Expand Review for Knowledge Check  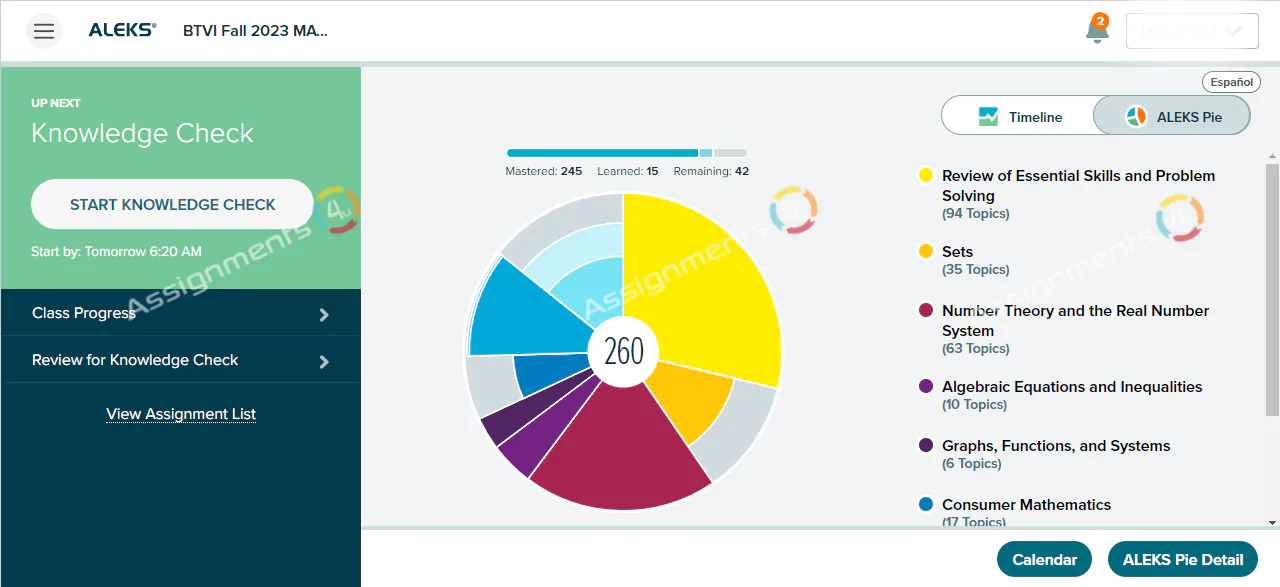180,360
